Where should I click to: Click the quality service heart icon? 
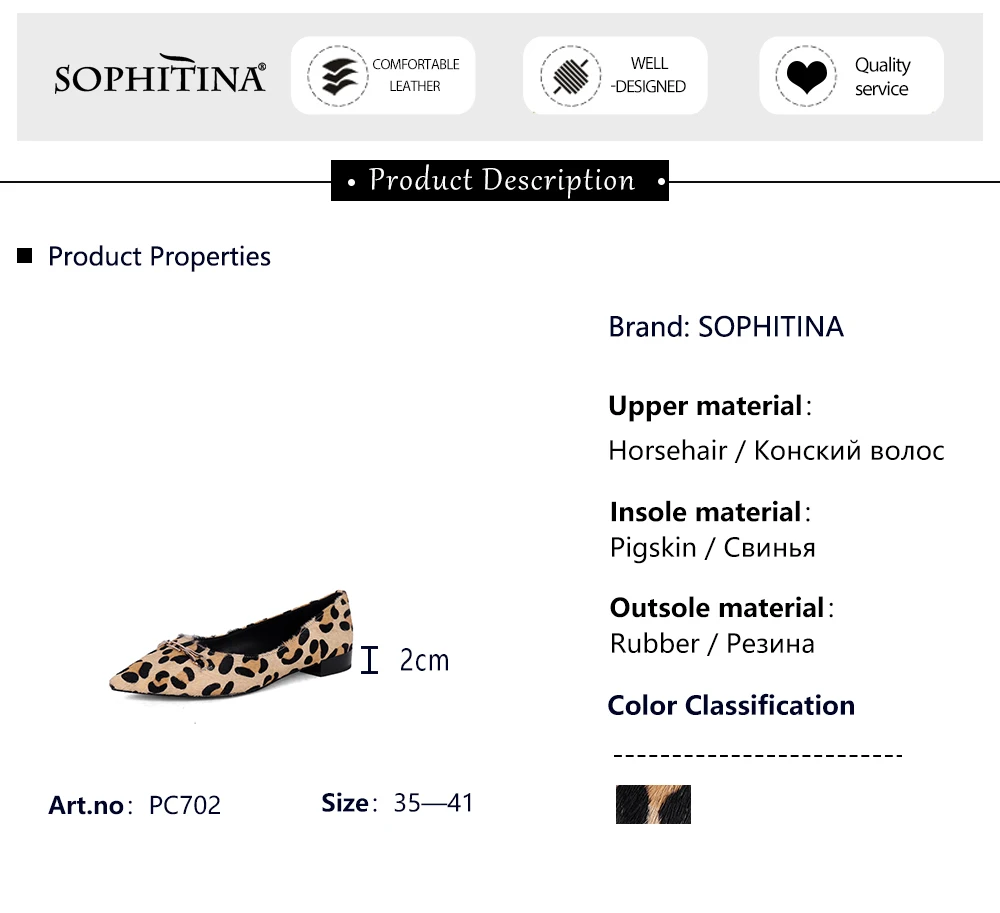pos(805,76)
